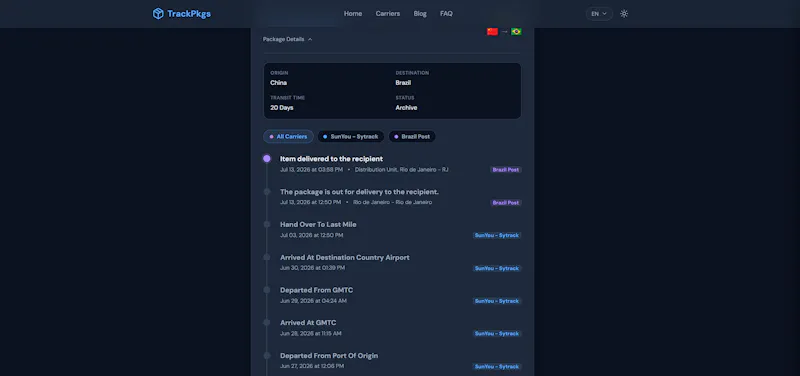Click SunYou badge on Departed From GMTC event
The width and height of the screenshot is (800, 376).
[x=497, y=301]
